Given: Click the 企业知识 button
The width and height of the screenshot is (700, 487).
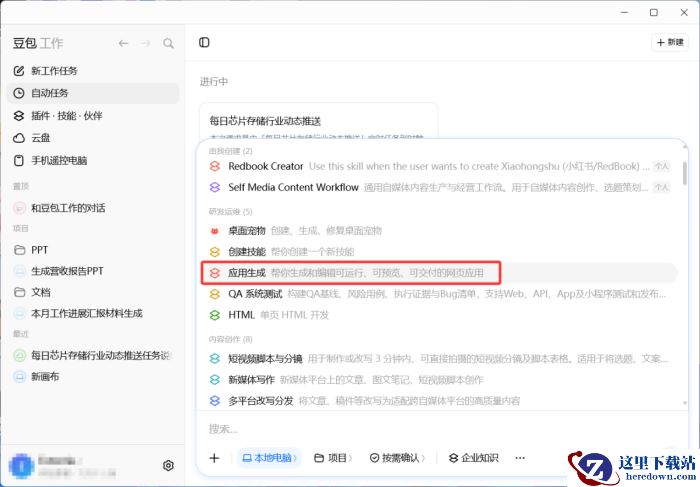Looking at the screenshot, I should pyautogui.click(x=474, y=458).
